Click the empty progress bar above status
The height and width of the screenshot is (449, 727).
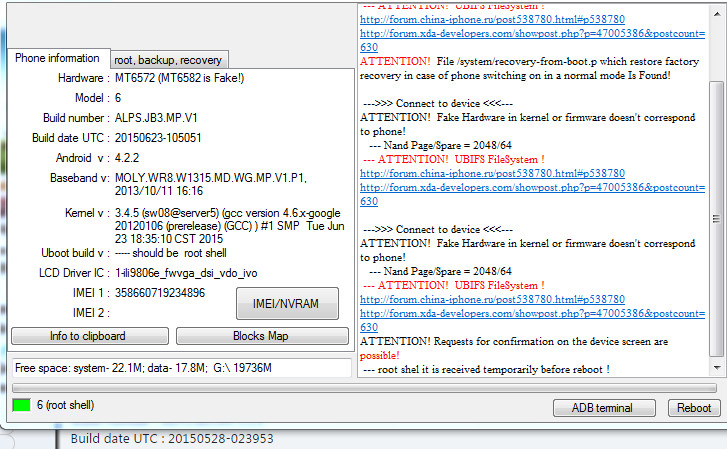coord(363,388)
